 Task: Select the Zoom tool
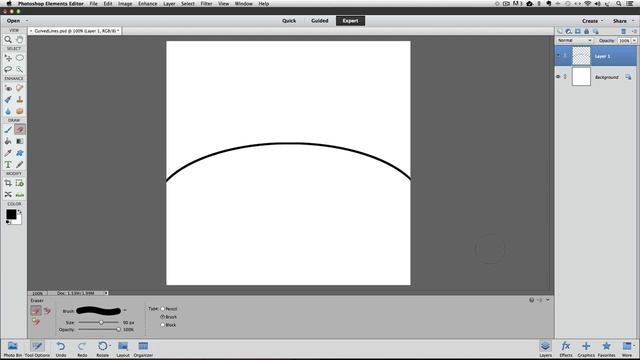tap(8, 40)
